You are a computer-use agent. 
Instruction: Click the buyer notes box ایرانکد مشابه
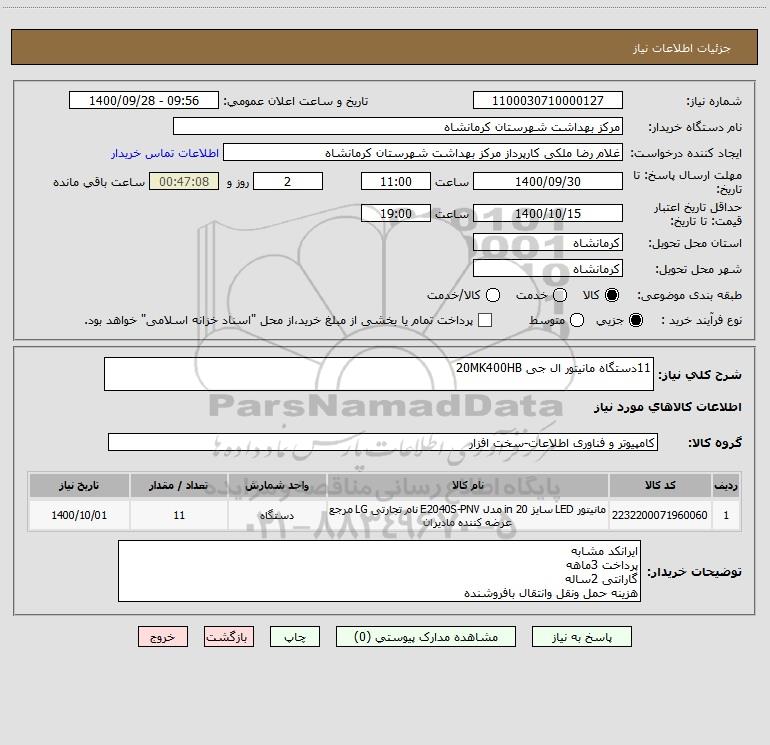coord(379,571)
